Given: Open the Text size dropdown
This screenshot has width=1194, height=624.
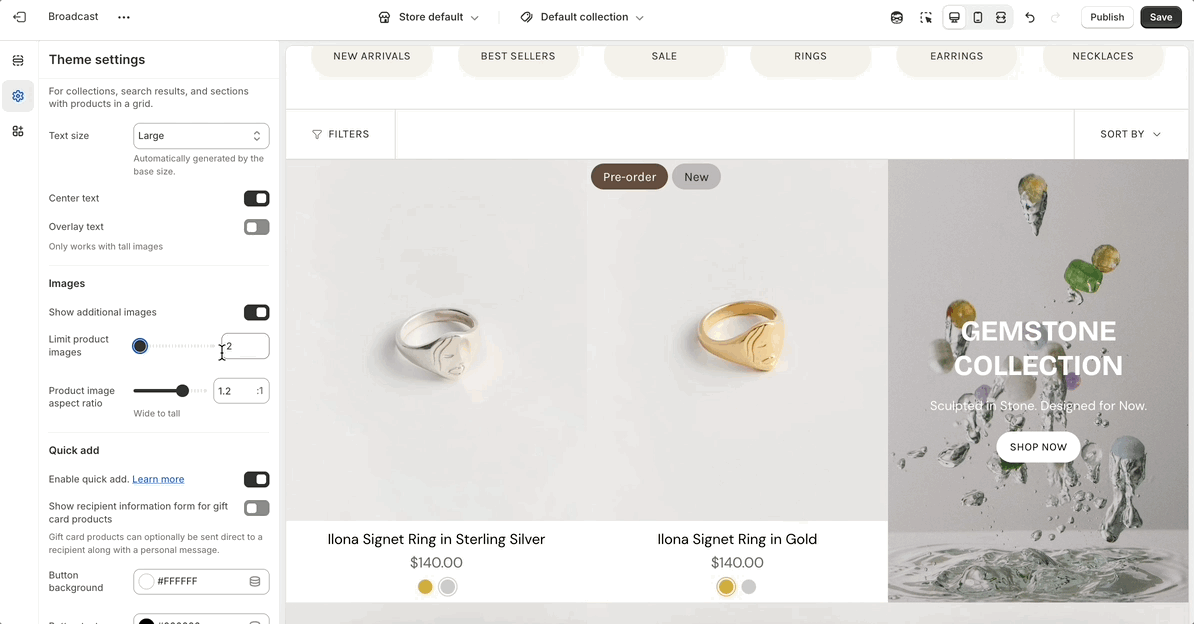Looking at the screenshot, I should pos(201,136).
